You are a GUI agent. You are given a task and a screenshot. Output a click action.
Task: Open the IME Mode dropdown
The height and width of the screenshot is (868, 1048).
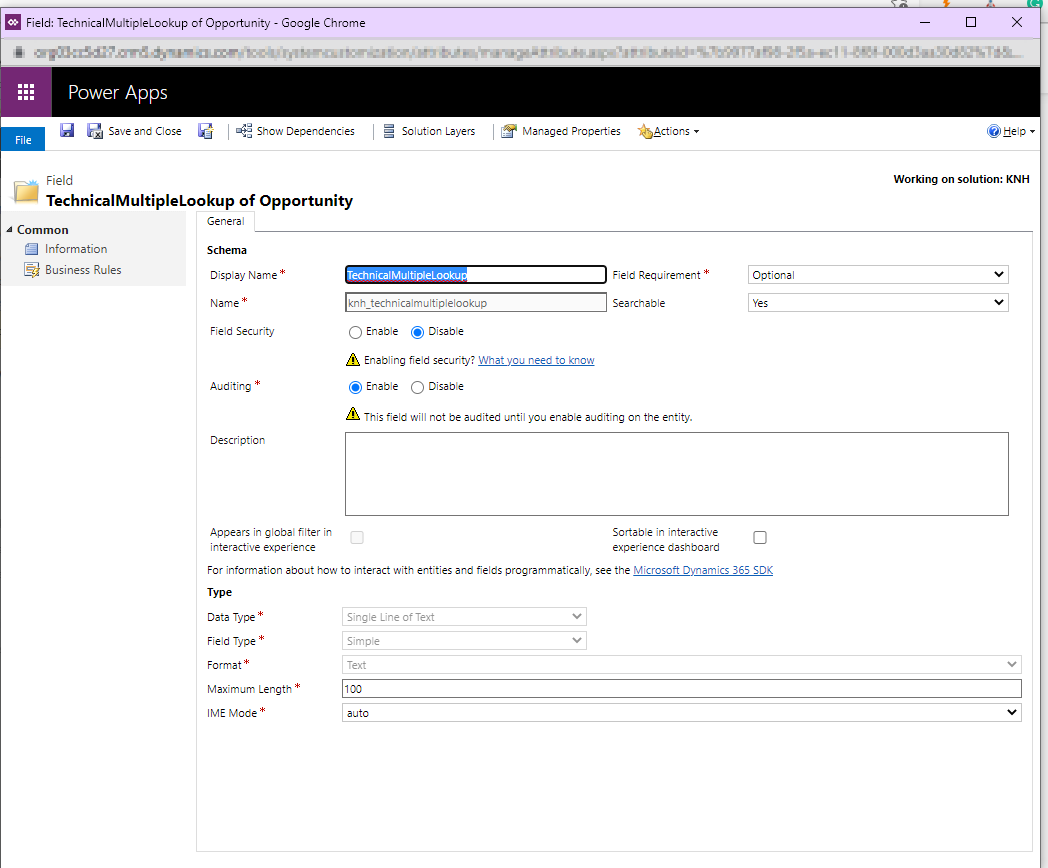(681, 713)
